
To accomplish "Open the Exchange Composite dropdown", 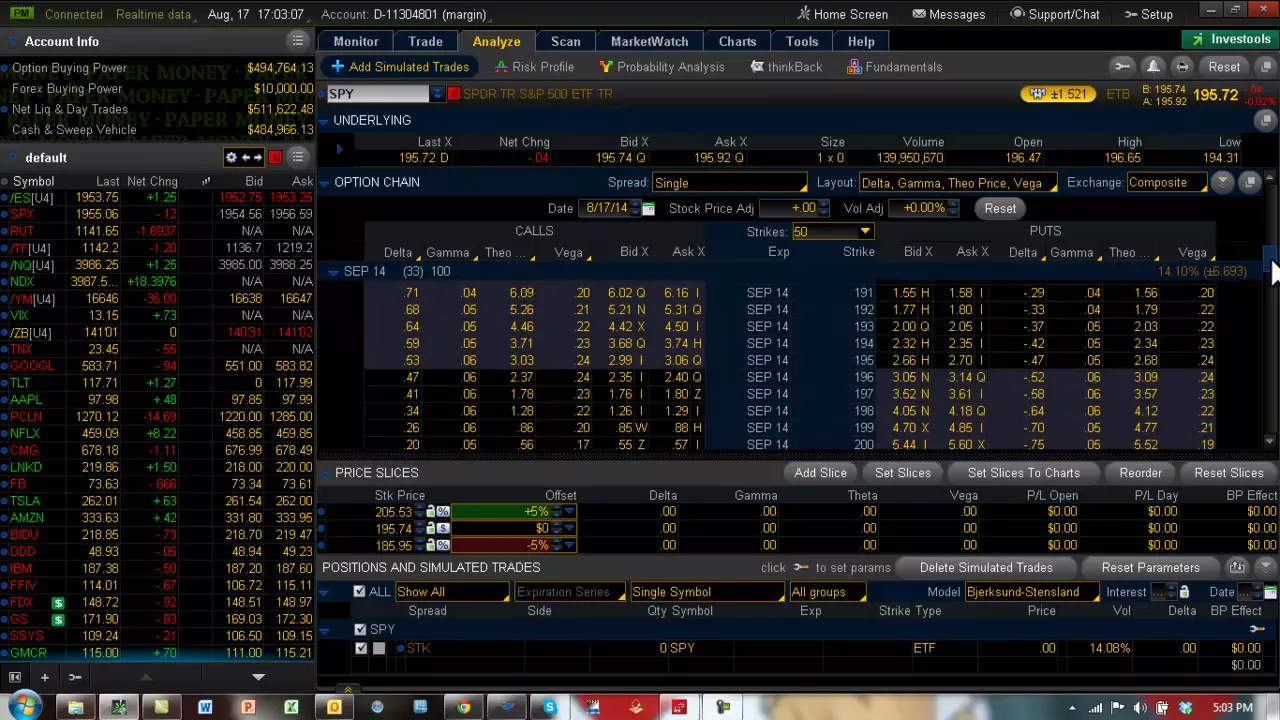I will (x=1167, y=183).
